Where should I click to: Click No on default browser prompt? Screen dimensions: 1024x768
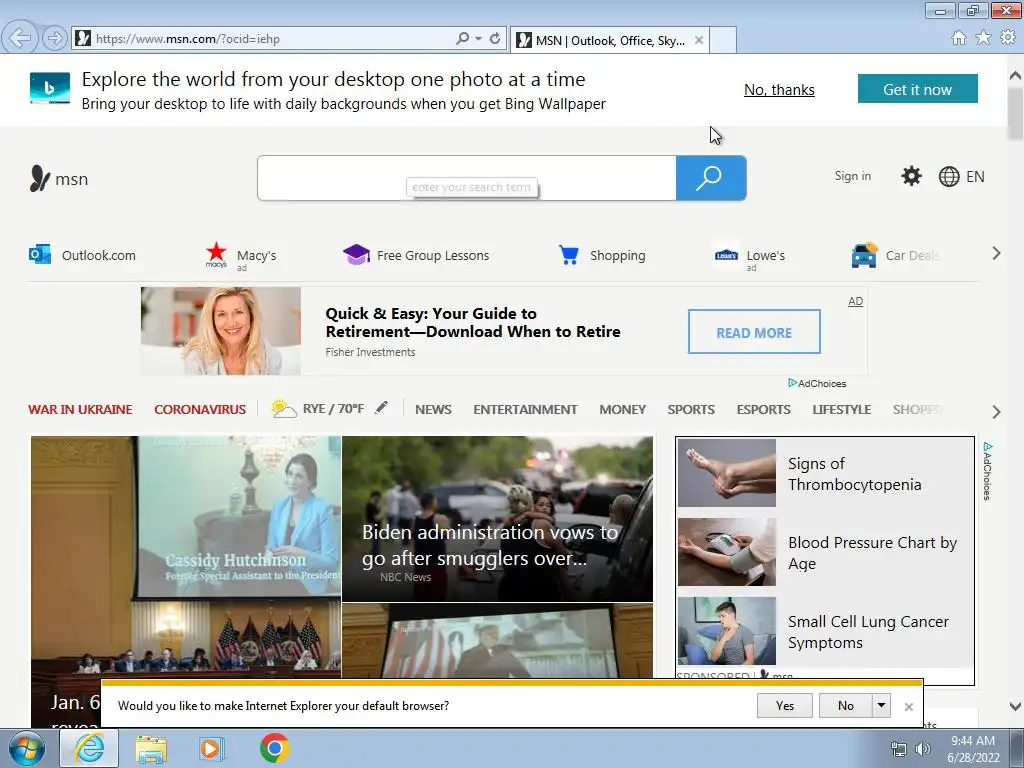846,705
